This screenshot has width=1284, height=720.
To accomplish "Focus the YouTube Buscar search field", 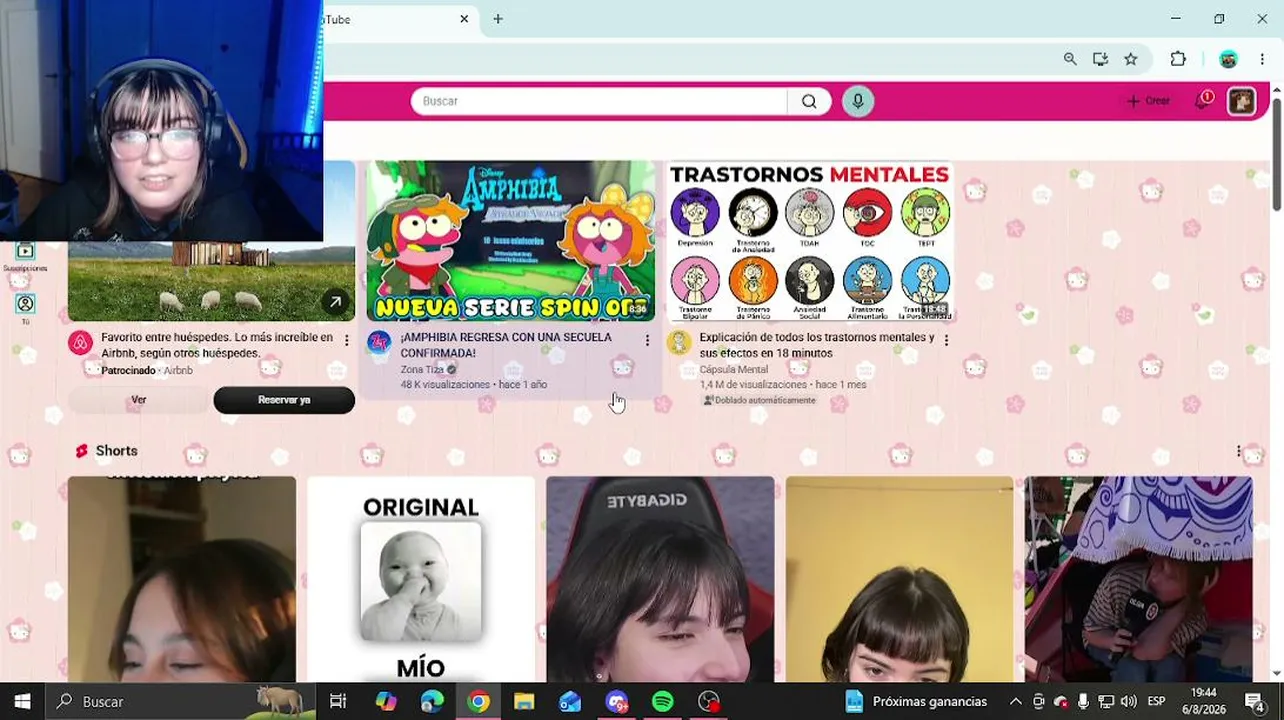I will point(599,101).
